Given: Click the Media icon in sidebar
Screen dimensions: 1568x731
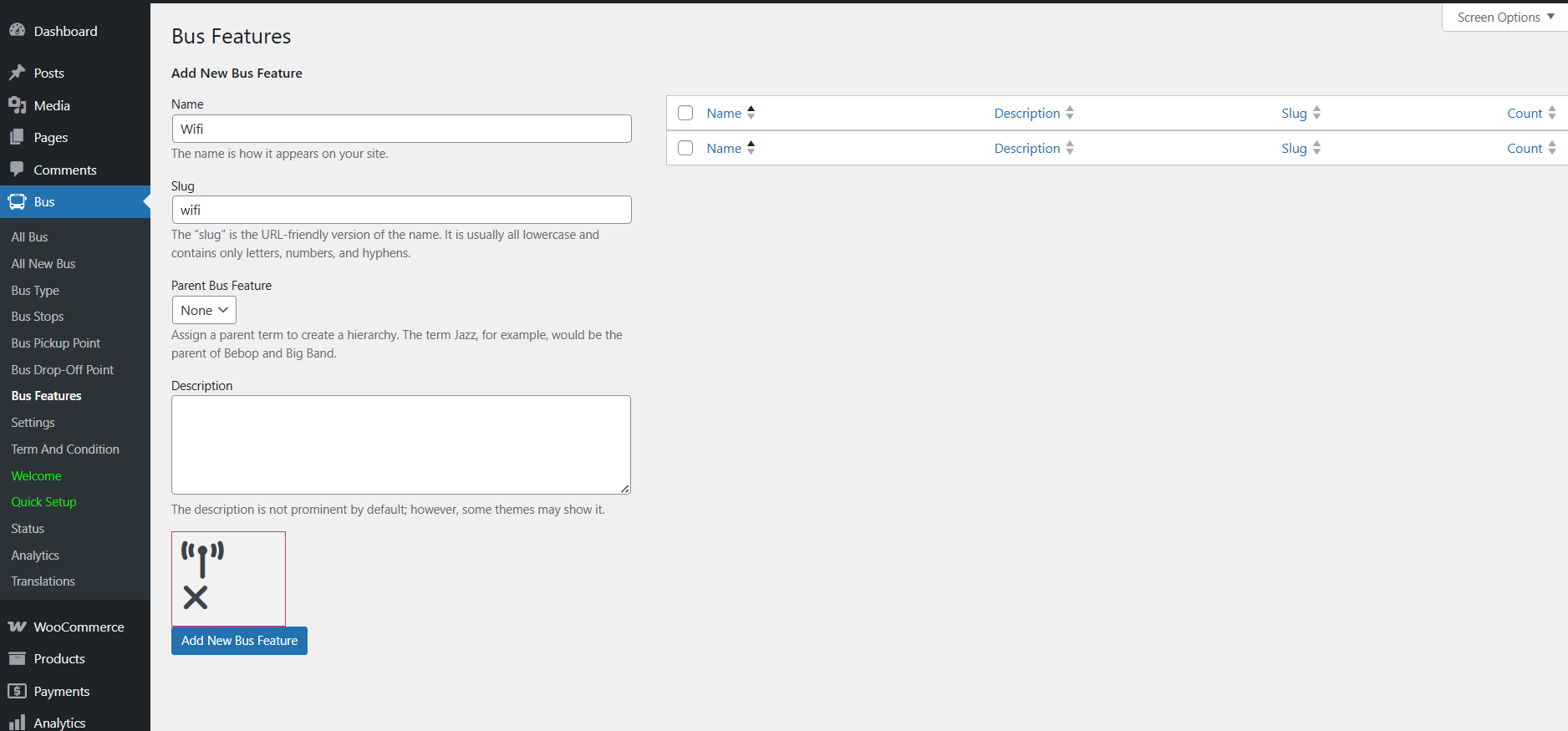Looking at the screenshot, I should [x=17, y=105].
